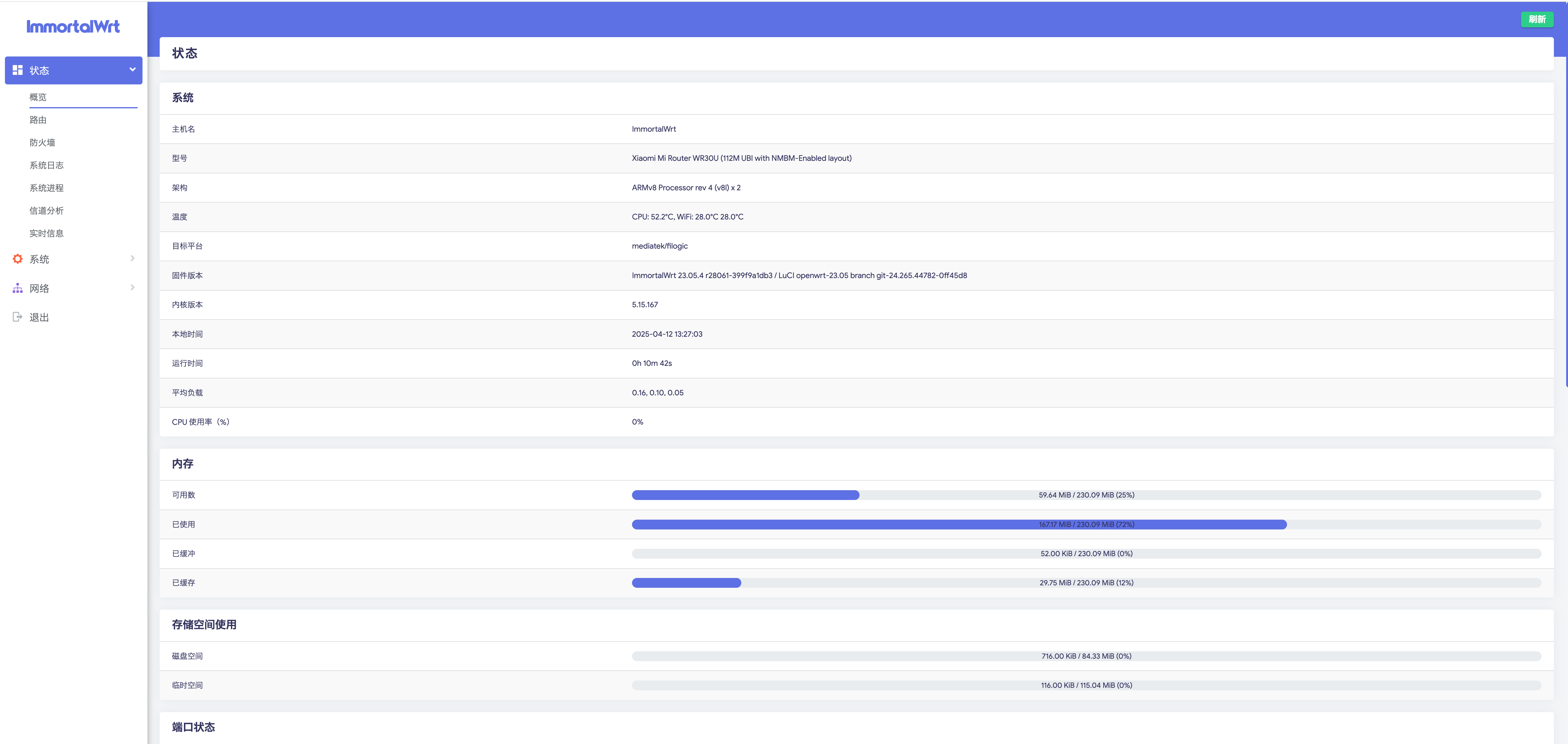
Task: Click the ImmortalWrt logo
Action: click(x=73, y=27)
